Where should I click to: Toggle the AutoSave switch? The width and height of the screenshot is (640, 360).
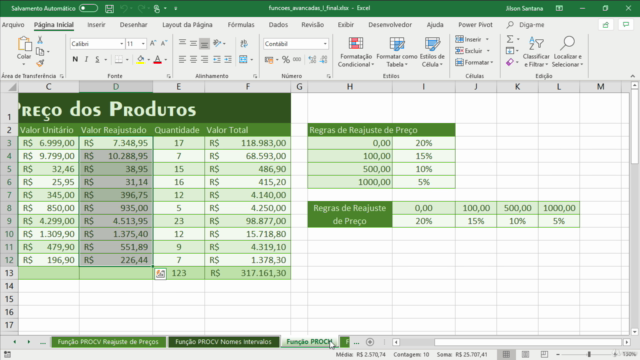(88, 8)
